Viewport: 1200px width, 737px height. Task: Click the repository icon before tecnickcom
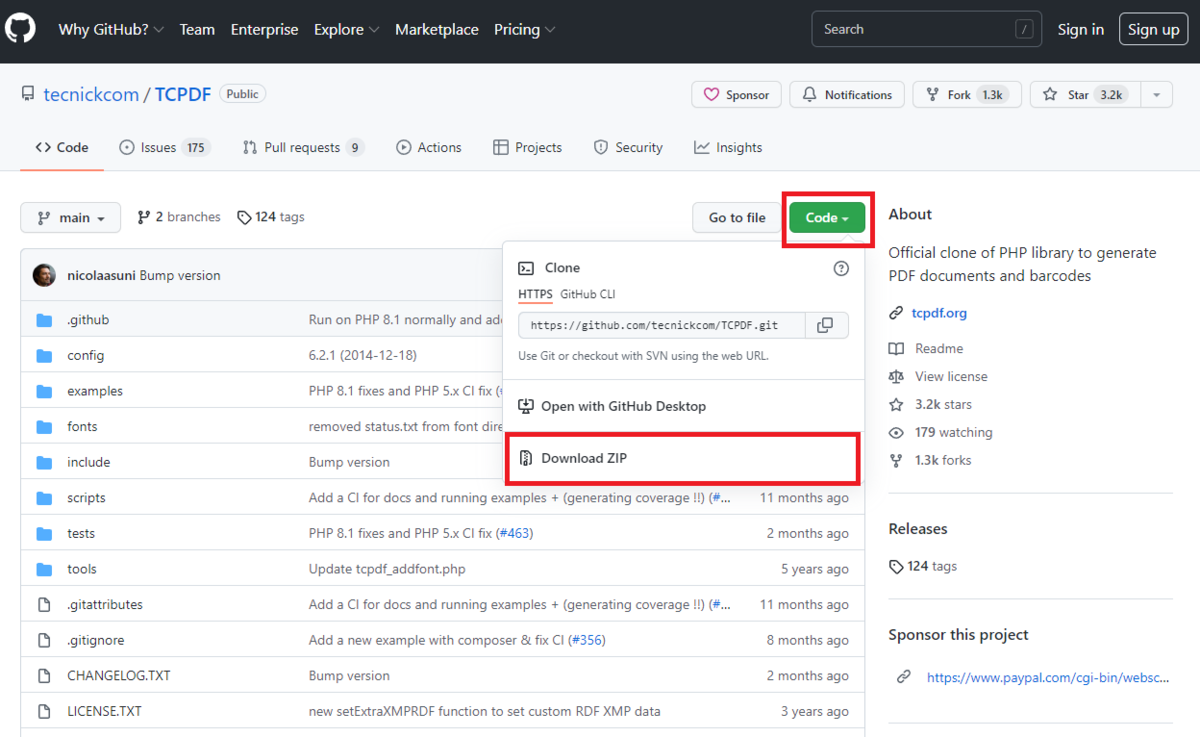click(28, 94)
